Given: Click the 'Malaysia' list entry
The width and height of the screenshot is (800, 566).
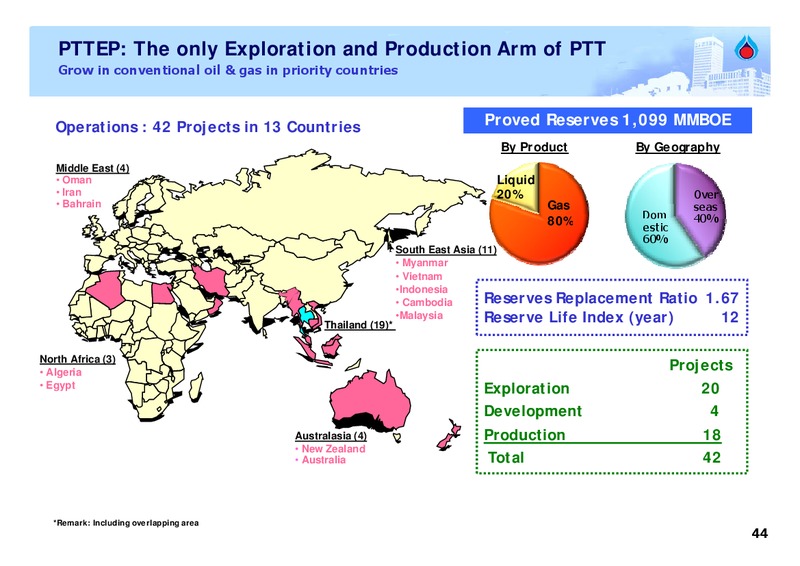Looking at the screenshot, I should (x=419, y=315).
